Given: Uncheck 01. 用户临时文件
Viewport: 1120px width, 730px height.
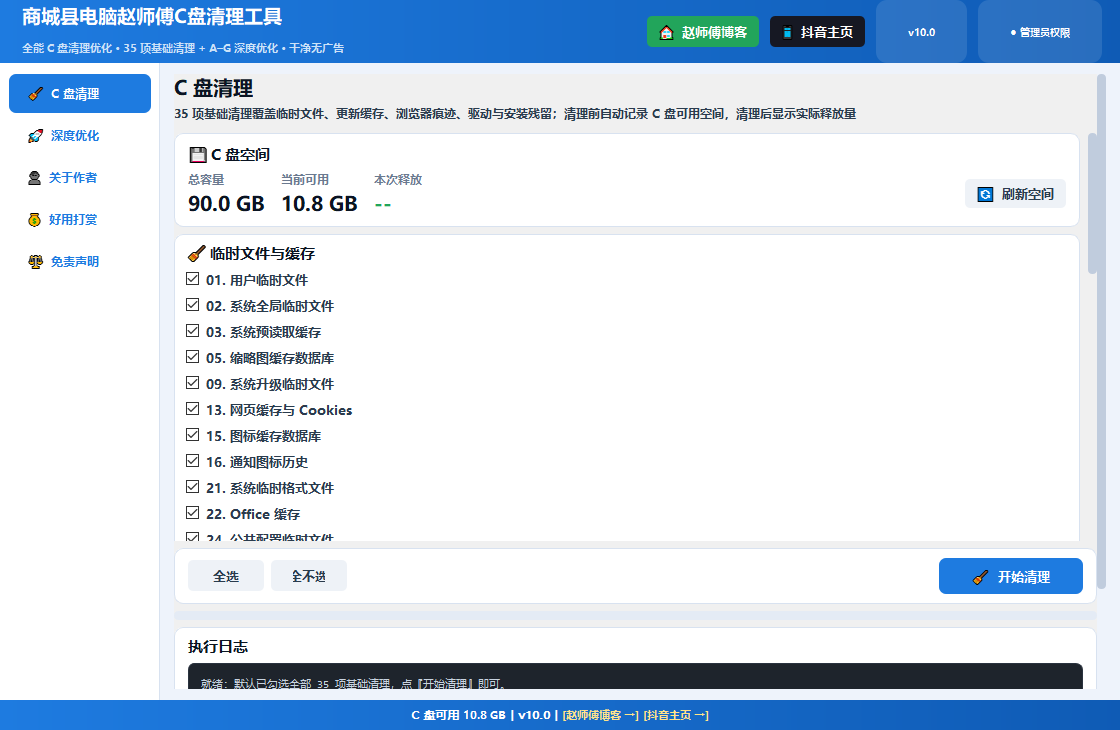Looking at the screenshot, I should tap(192, 279).
